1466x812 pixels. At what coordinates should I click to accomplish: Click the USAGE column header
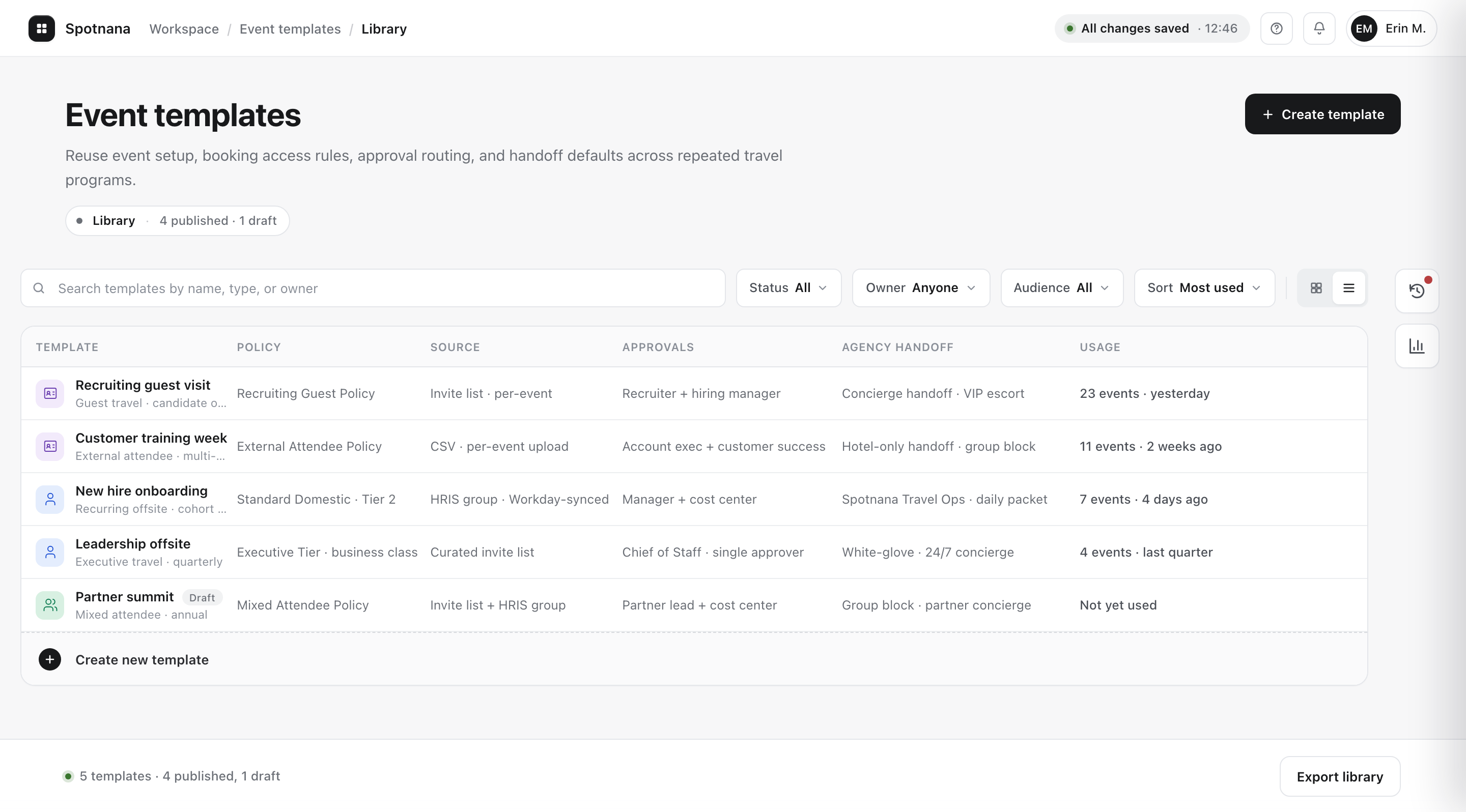pyautogui.click(x=1100, y=347)
